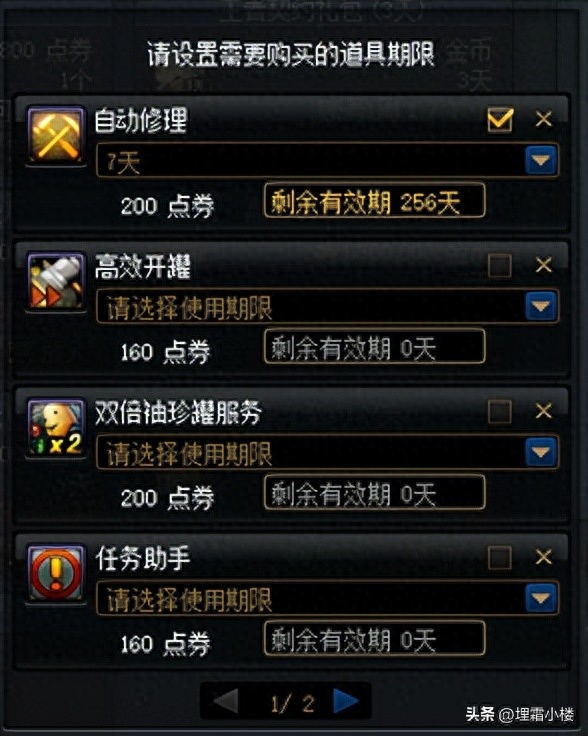
Task: Remove 双倍袖珍罐服务 with its X icon
Action: 543,411
